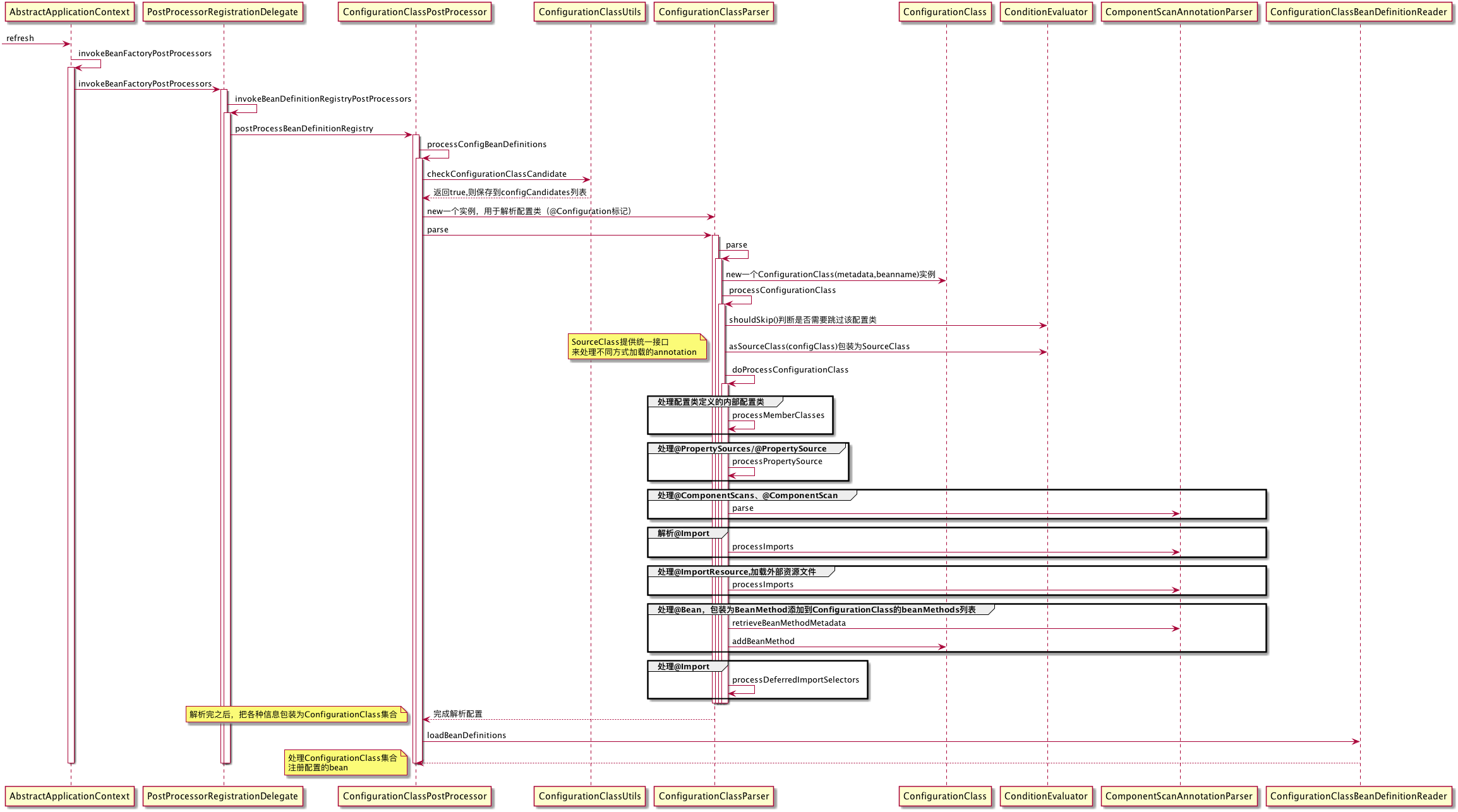Screen dimensions: 1458x812
Task: Select 'asSourceClass(configClass)包装为SourceClass' label
Action: (x=819, y=347)
